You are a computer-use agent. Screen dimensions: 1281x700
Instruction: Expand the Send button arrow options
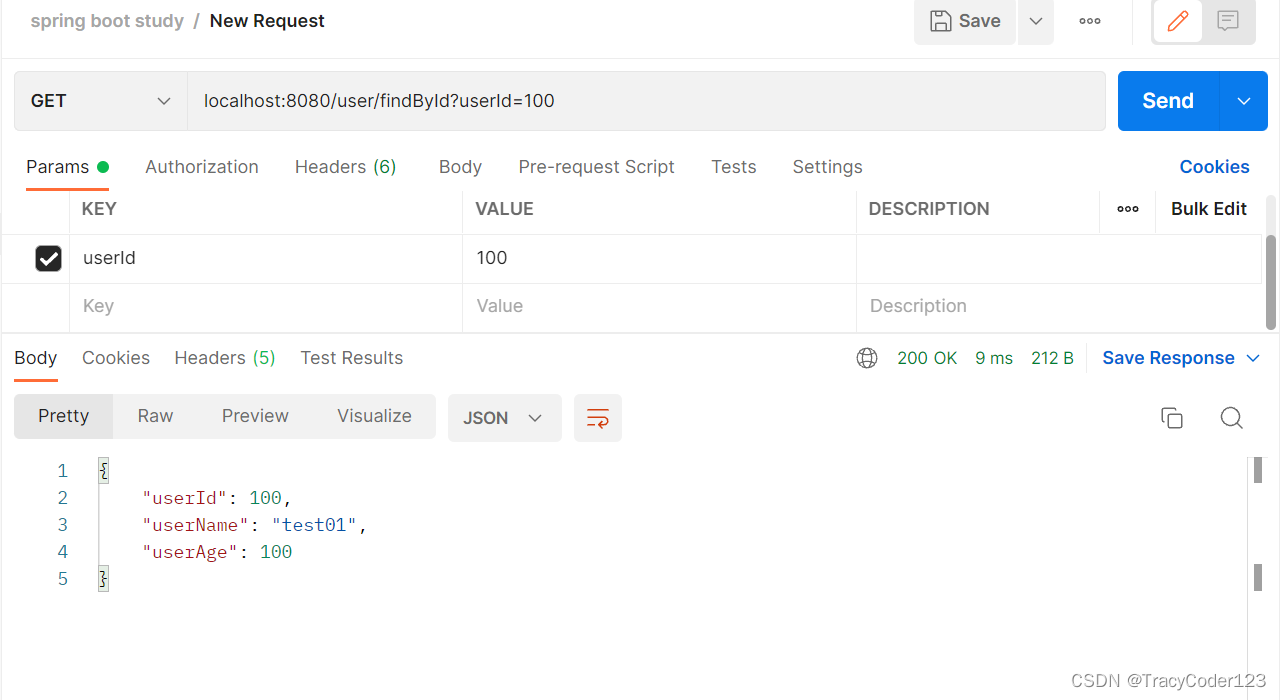[1244, 101]
